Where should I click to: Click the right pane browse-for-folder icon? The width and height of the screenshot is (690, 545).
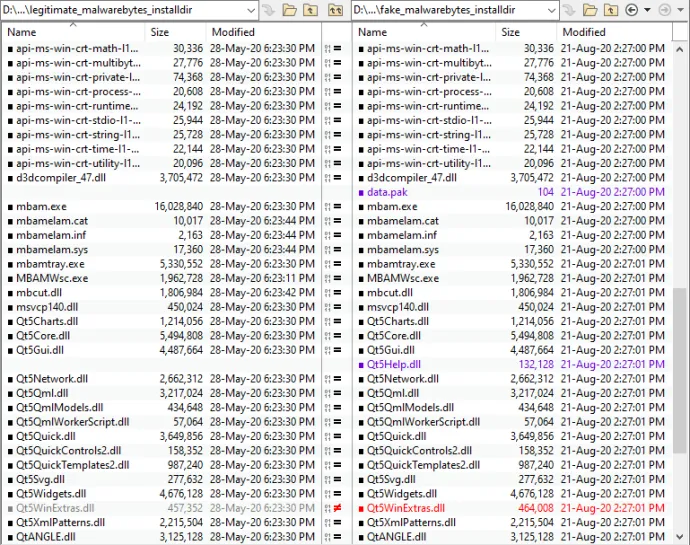tap(590, 10)
